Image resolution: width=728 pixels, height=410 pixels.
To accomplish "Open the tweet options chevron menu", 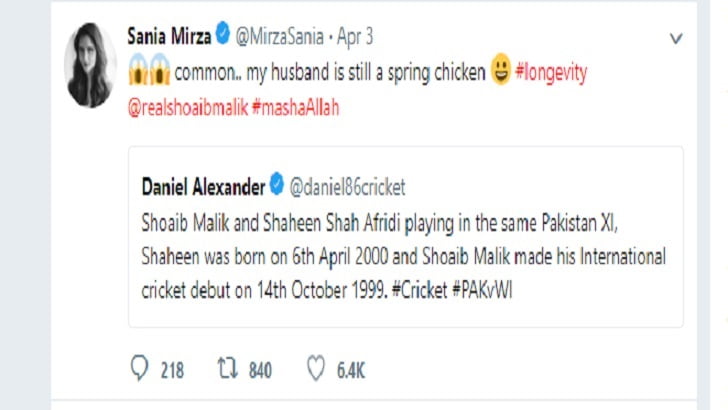I will [x=676, y=38].
